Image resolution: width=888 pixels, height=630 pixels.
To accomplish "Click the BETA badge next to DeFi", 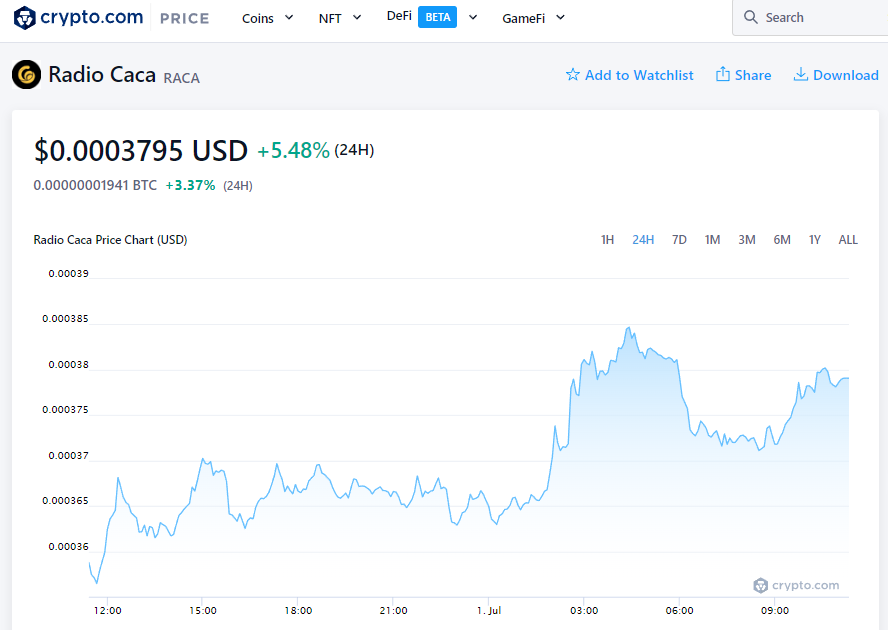I will coord(437,17).
